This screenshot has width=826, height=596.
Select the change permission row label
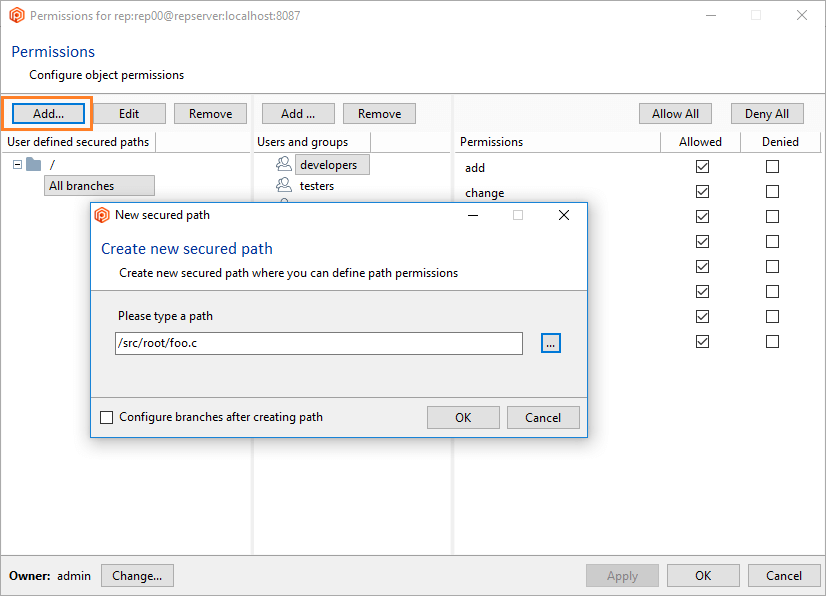pyautogui.click(x=485, y=193)
